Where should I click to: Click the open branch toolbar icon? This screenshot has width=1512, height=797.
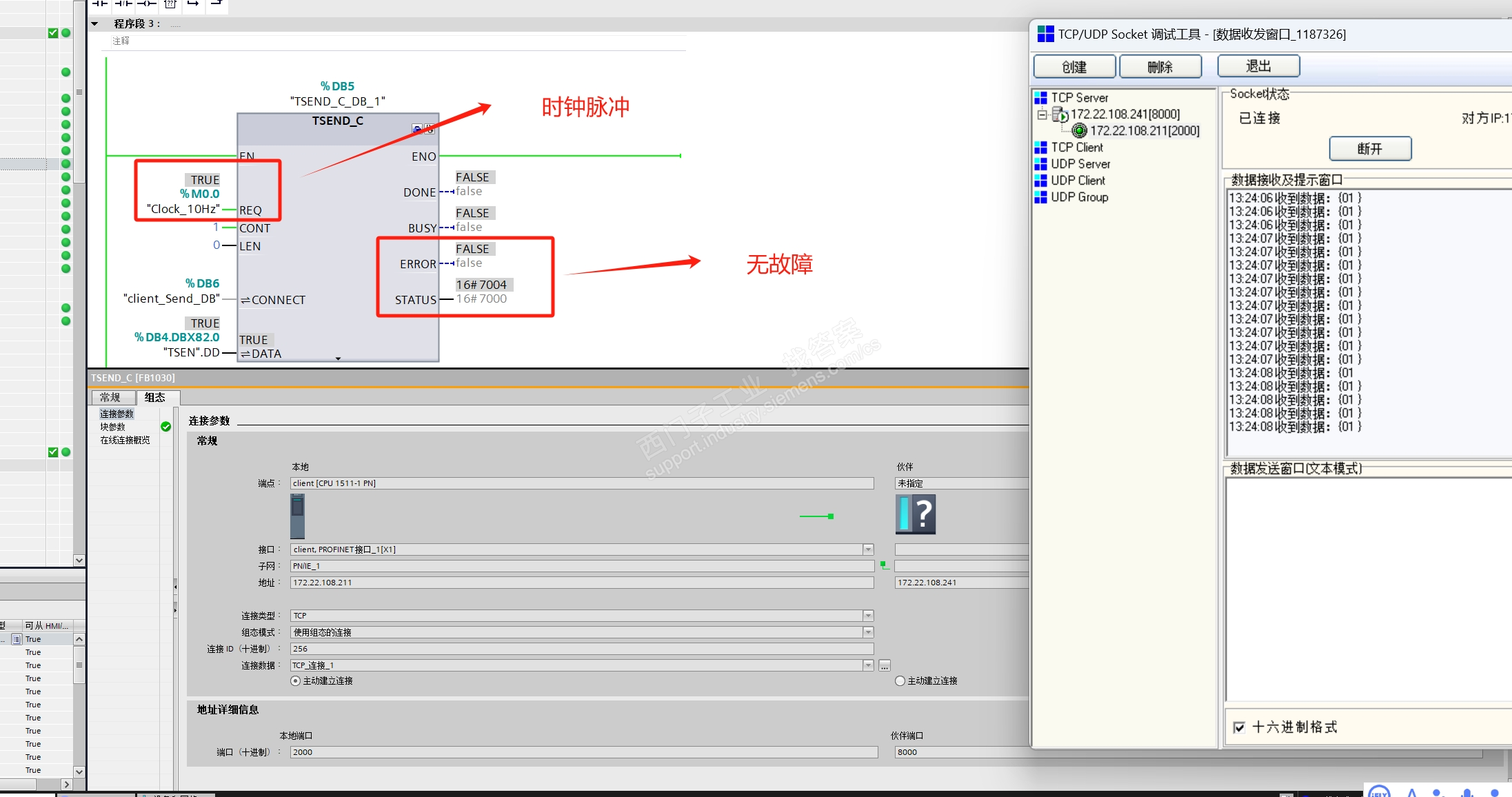pos(193,4)
